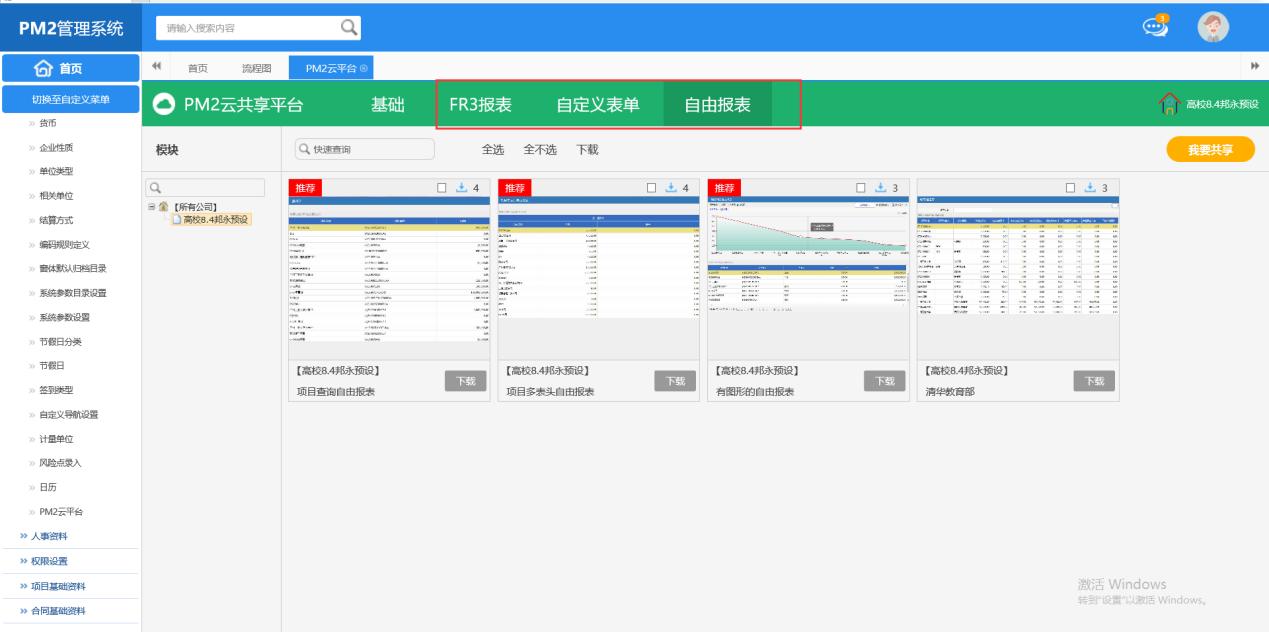Click the user avatar in header
Image resolution: width=1269 pixels, height=632 pixels.
(1213, 27)
